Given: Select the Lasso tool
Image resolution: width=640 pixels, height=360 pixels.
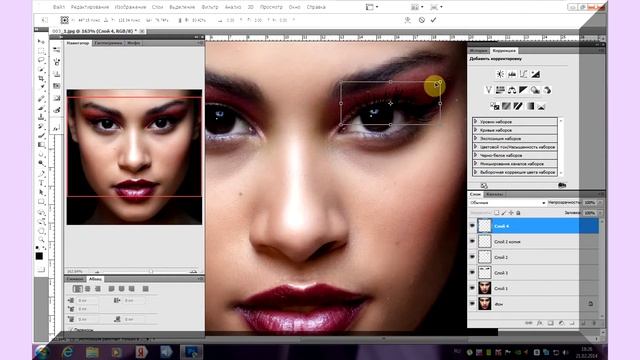Looking at the screenshot, I should [41, 60].
